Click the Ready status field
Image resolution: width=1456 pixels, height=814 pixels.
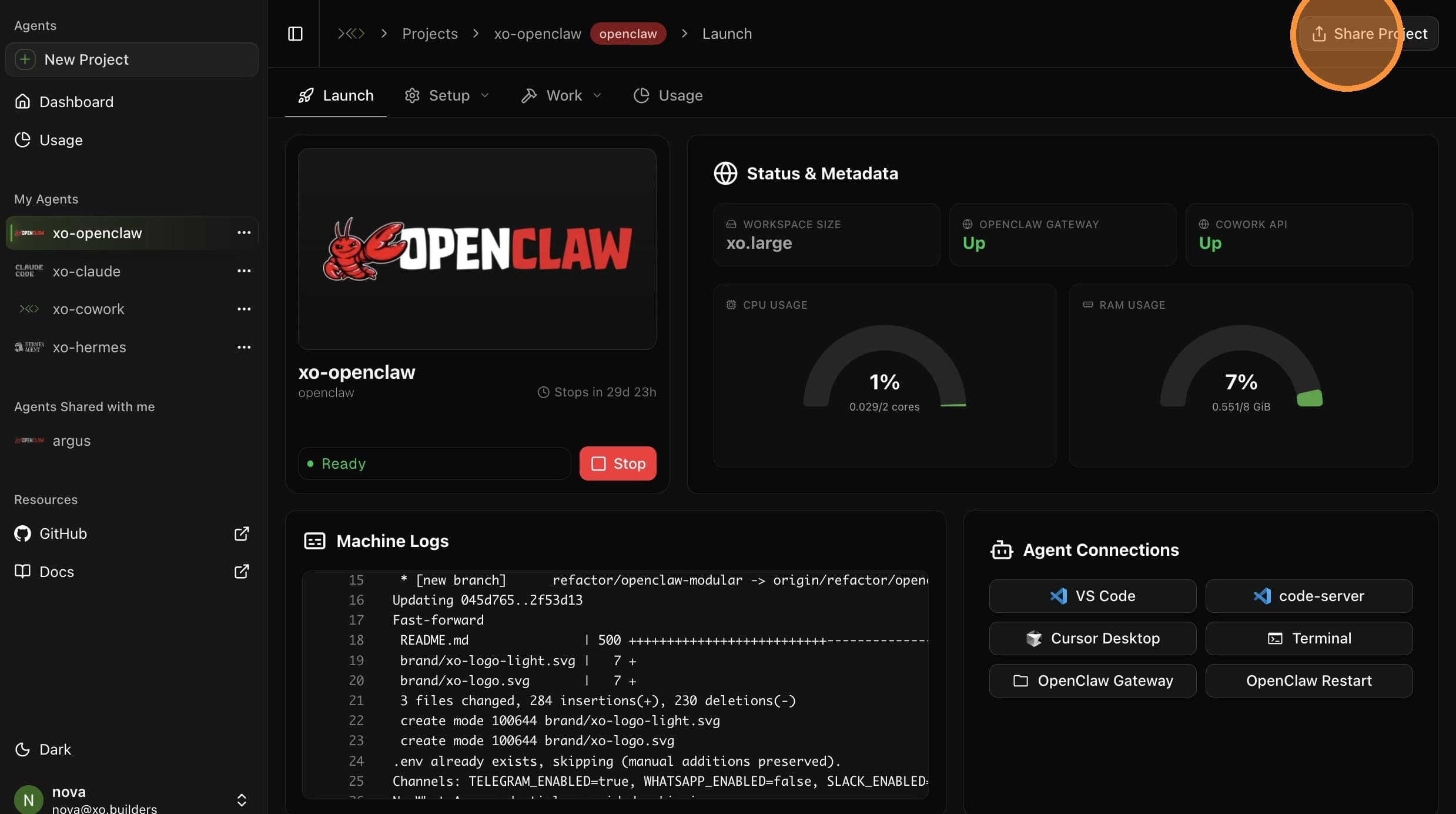[x=434, y=463]
